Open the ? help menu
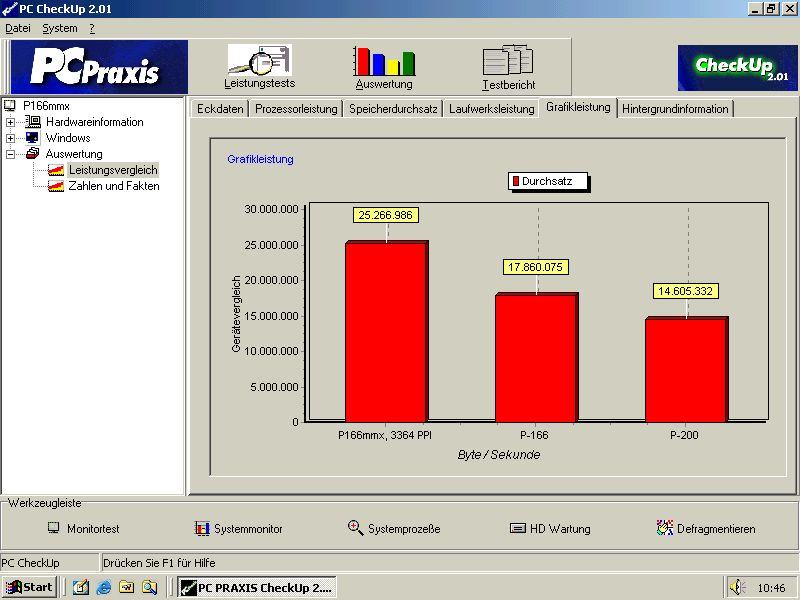Viewport: 800px width, 600px height. pos(92,29)
